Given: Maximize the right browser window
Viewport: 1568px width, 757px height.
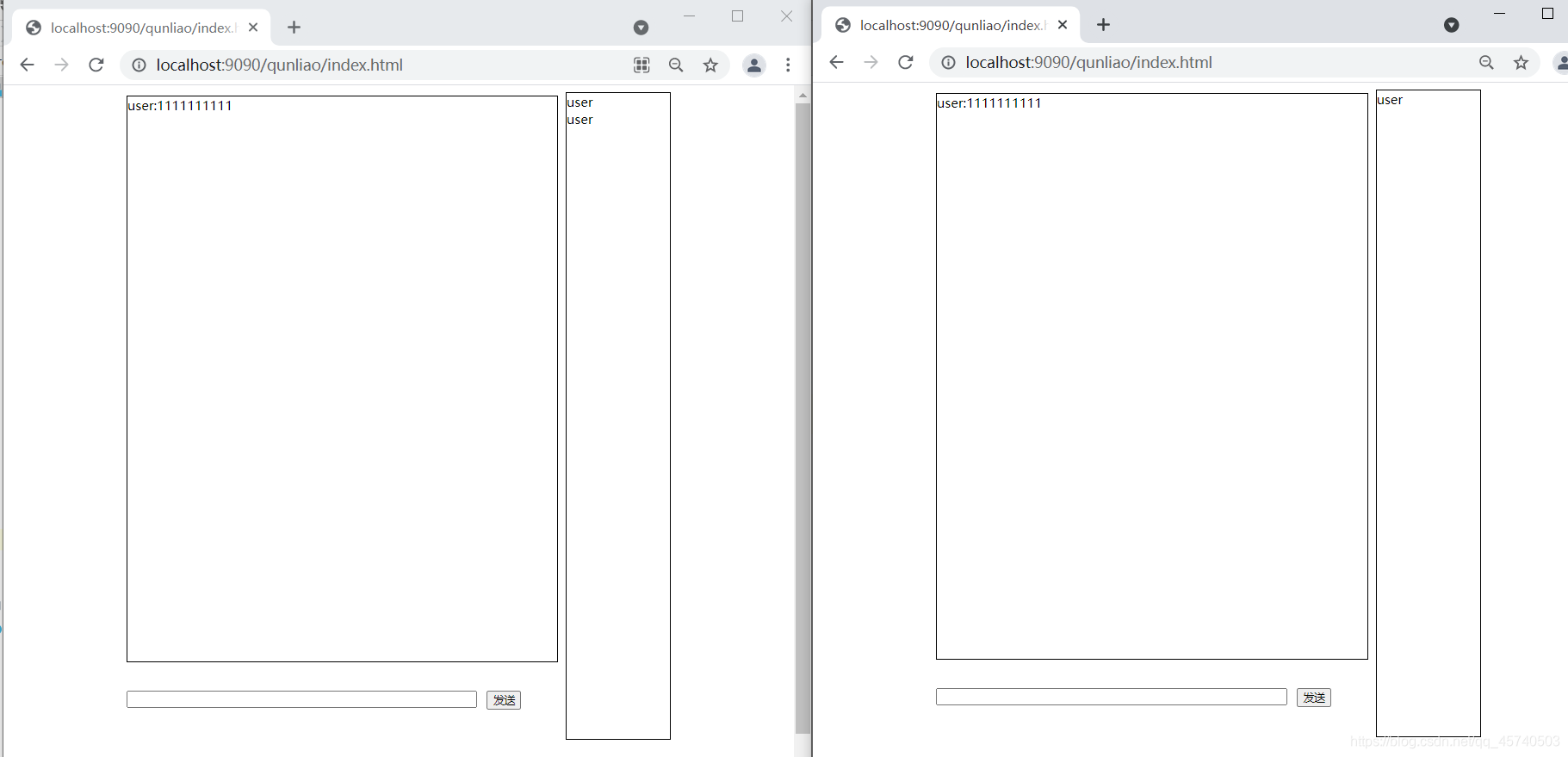Looking at the screenshot, I should 1547,14.
